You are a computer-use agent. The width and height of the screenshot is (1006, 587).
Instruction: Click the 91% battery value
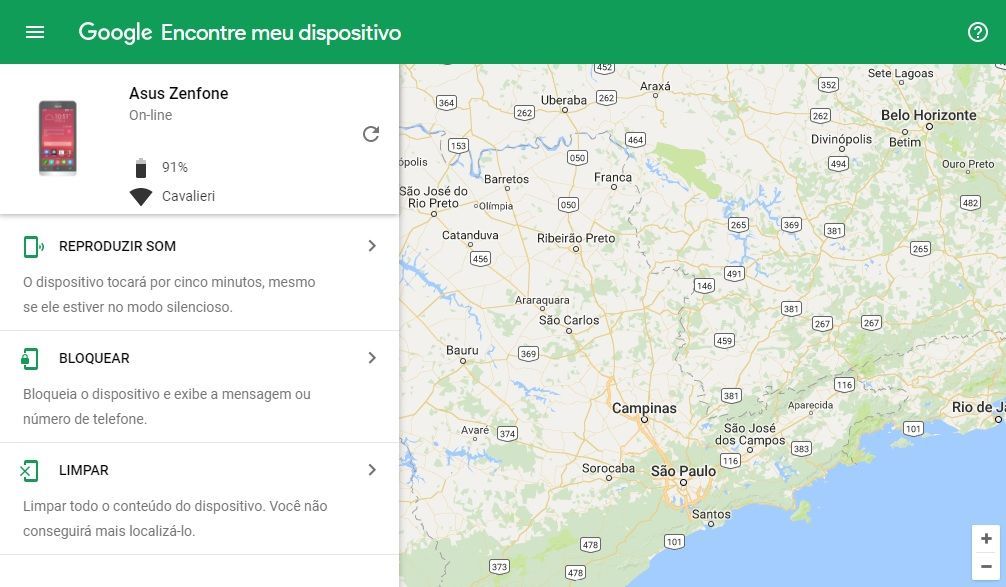click(x=175, y=167)
